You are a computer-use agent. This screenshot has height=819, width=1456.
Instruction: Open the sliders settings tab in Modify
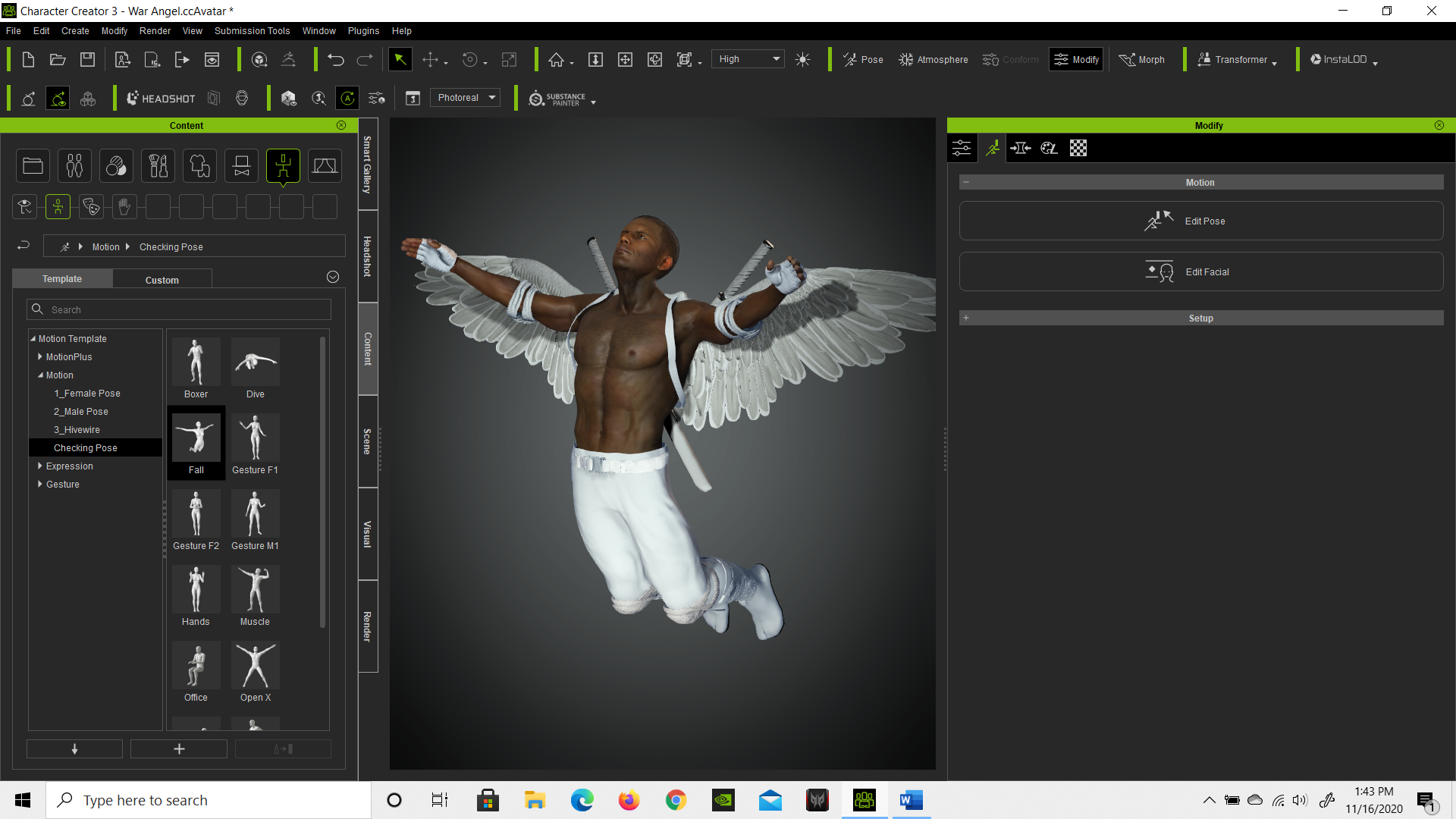pyautogui.click(x=962, y=148)
